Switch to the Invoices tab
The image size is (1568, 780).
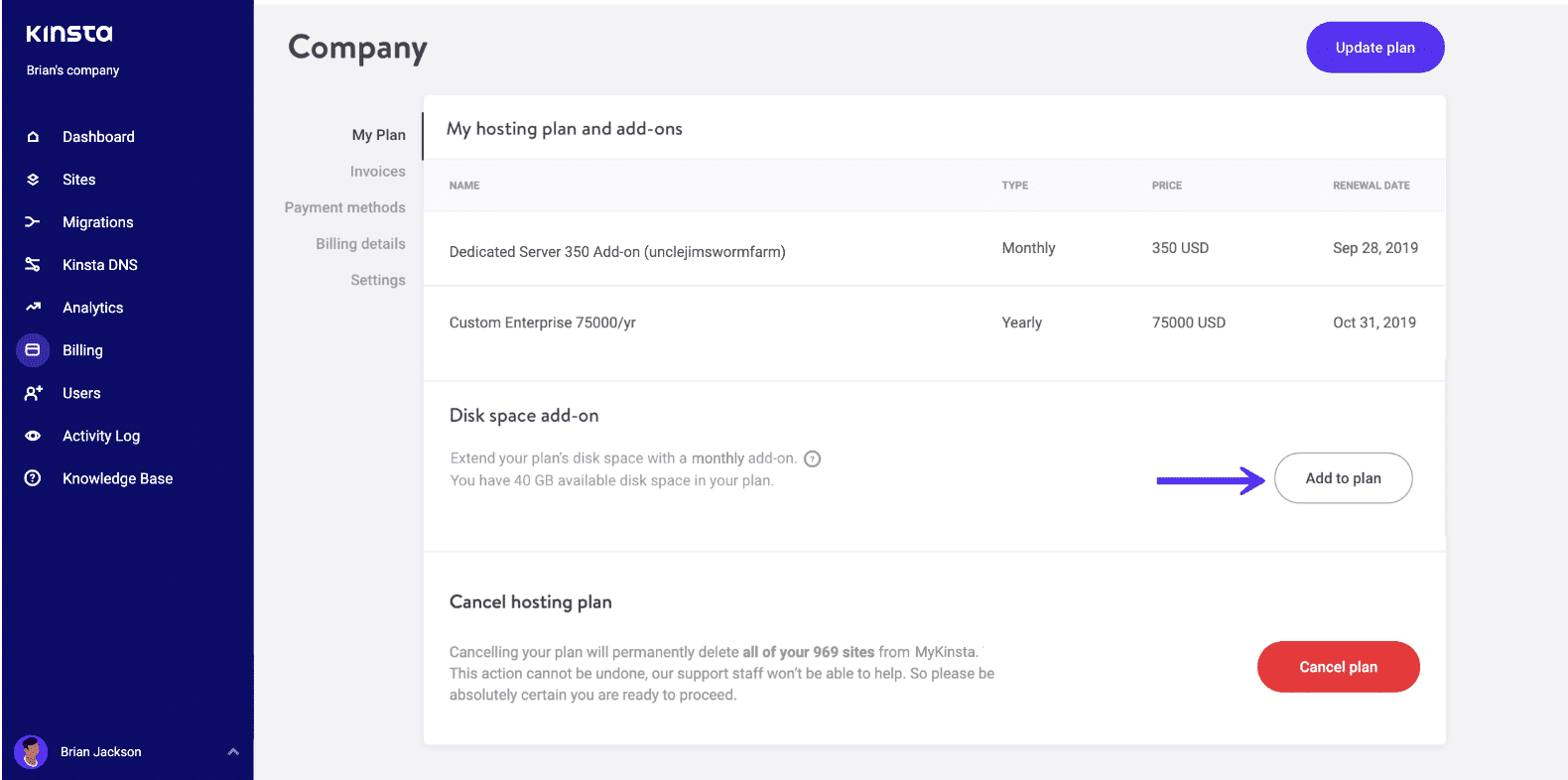377,172
